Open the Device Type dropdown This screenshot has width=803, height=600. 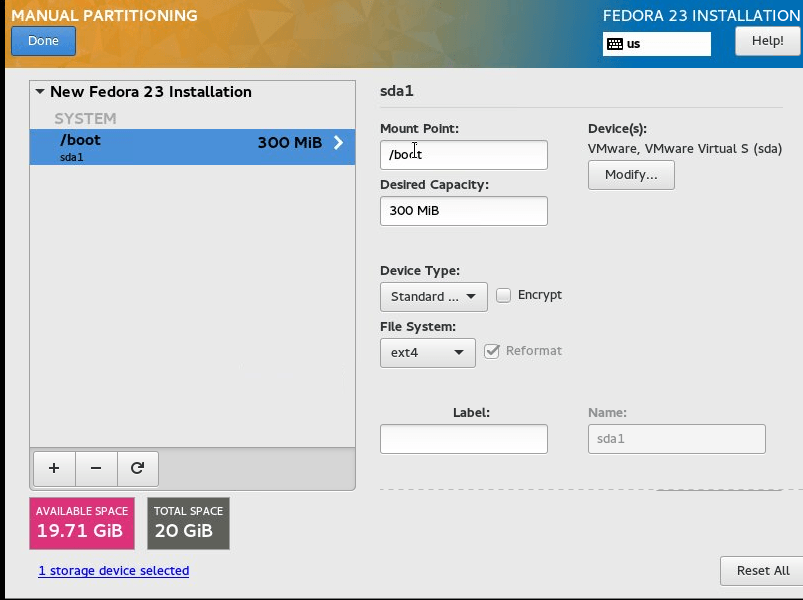coord(434,297)
